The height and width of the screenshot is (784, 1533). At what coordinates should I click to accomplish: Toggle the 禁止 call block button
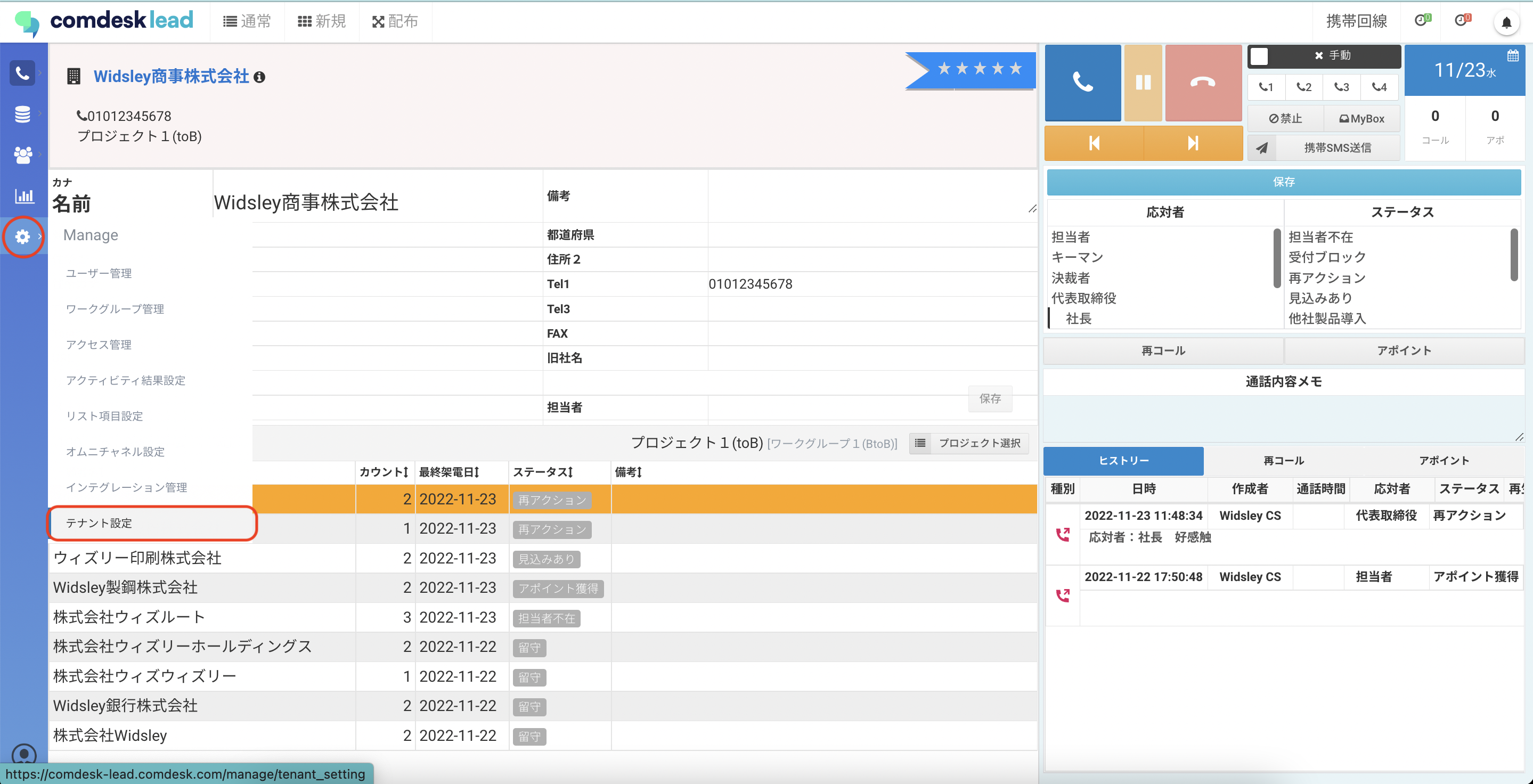click(x=1285, y=118)
